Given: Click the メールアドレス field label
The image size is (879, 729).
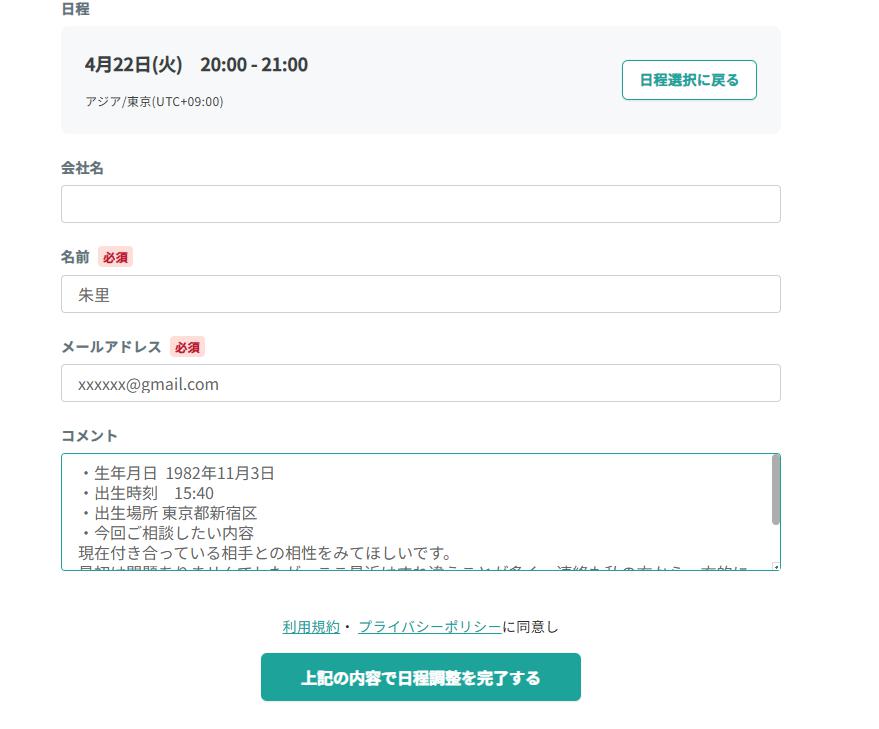Looking at the screenshot, I should [x=111, y=347].
